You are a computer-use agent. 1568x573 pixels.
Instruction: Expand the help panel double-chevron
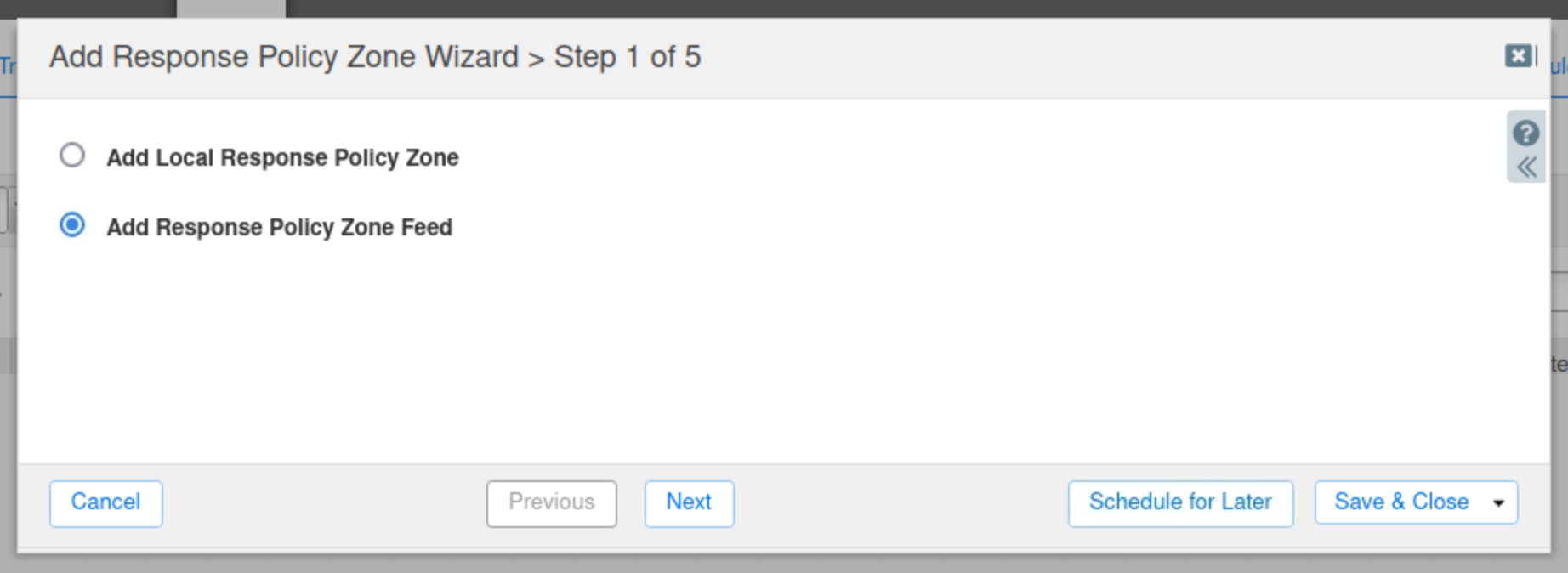pos(1526,167)
